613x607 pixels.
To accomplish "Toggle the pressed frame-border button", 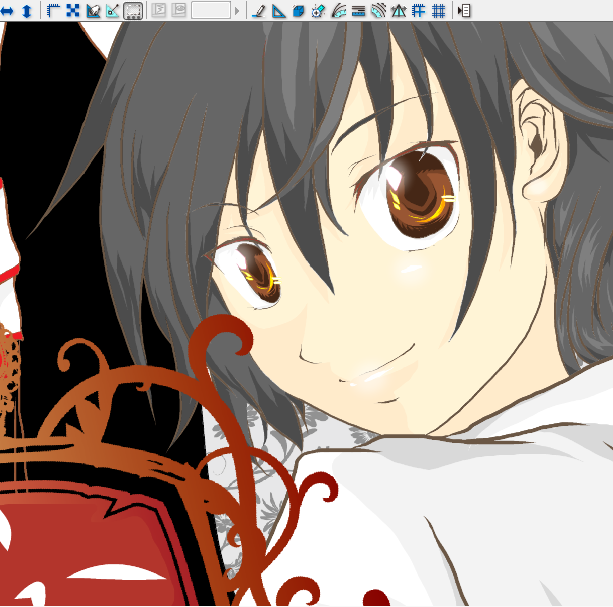I will point(133,11).
